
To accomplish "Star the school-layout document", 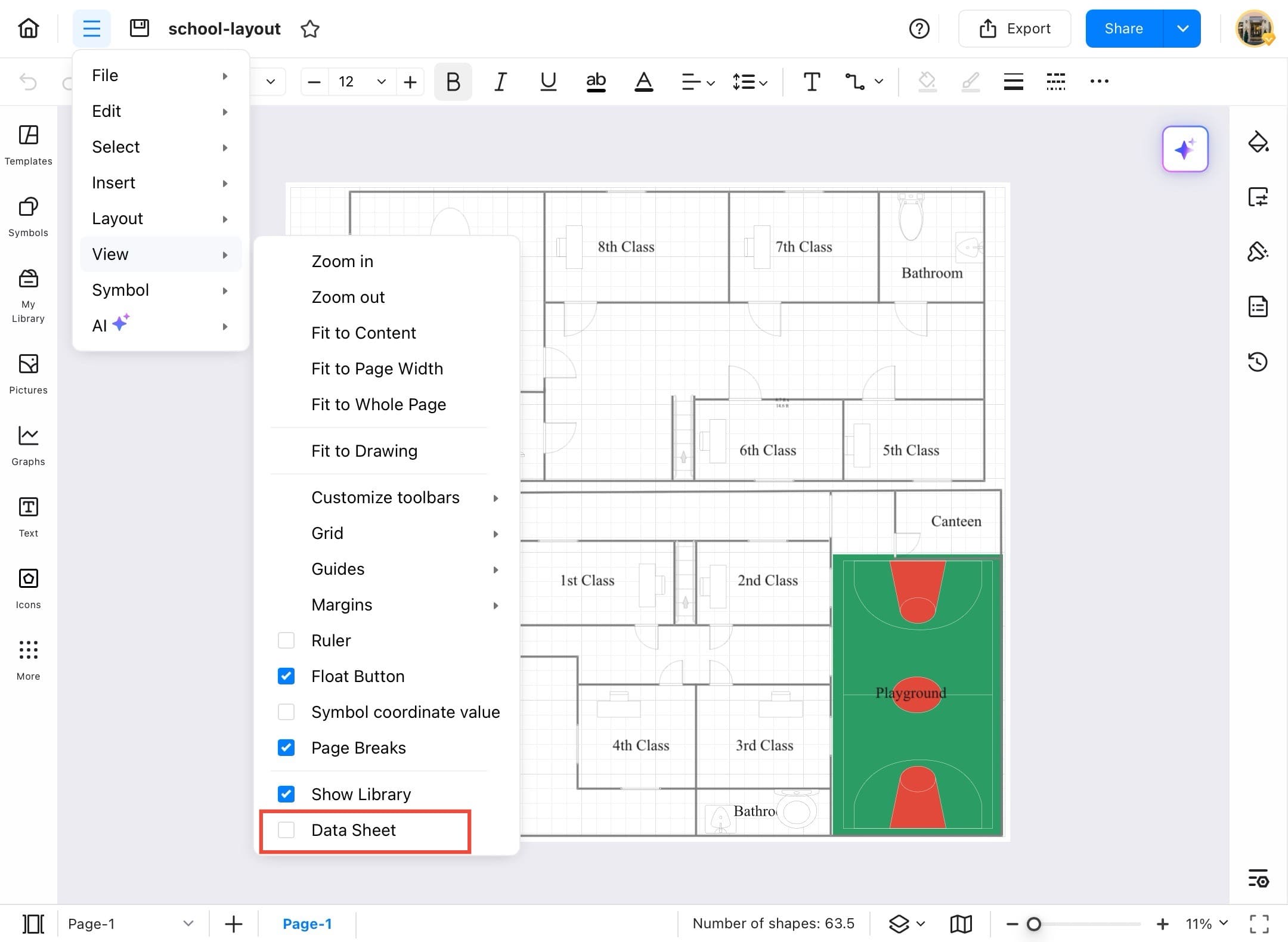I will 310,29.
